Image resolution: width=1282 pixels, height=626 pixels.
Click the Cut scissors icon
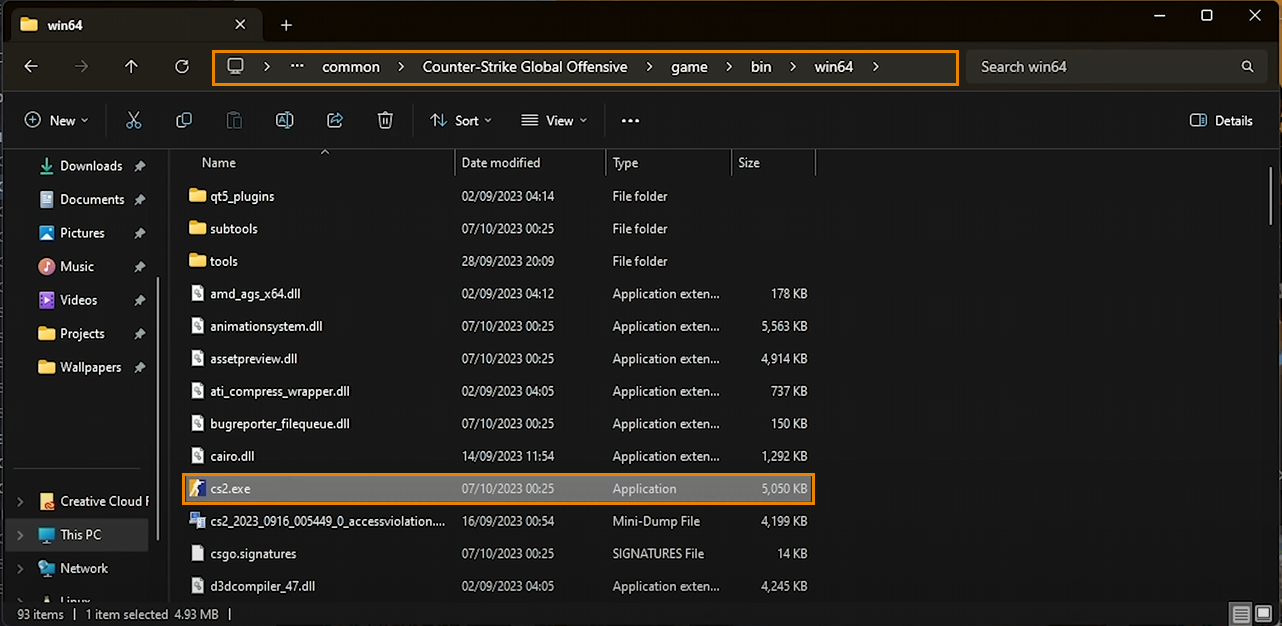(x=133, y=120)
